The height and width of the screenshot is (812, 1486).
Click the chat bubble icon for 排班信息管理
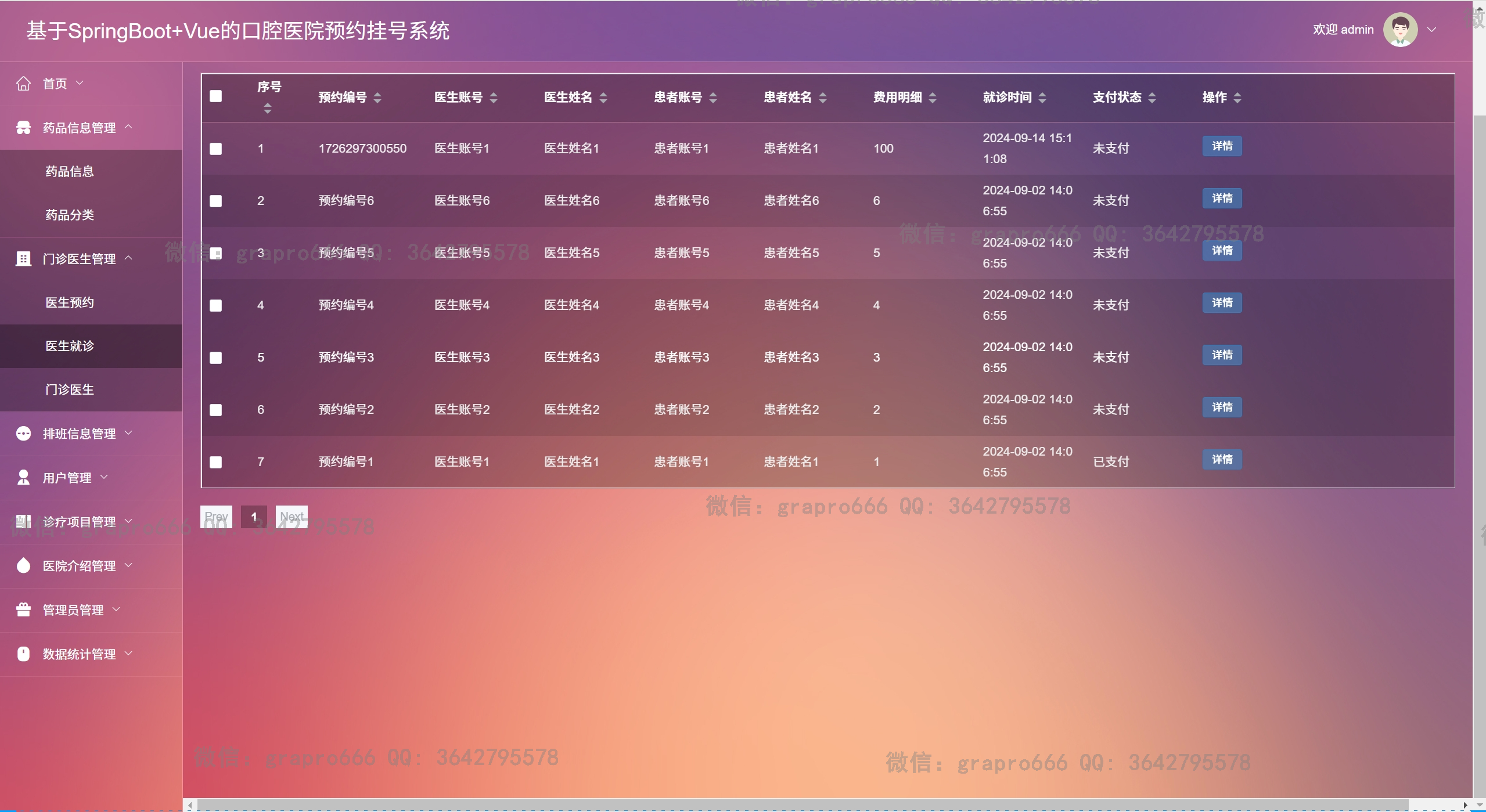point(23,434)
